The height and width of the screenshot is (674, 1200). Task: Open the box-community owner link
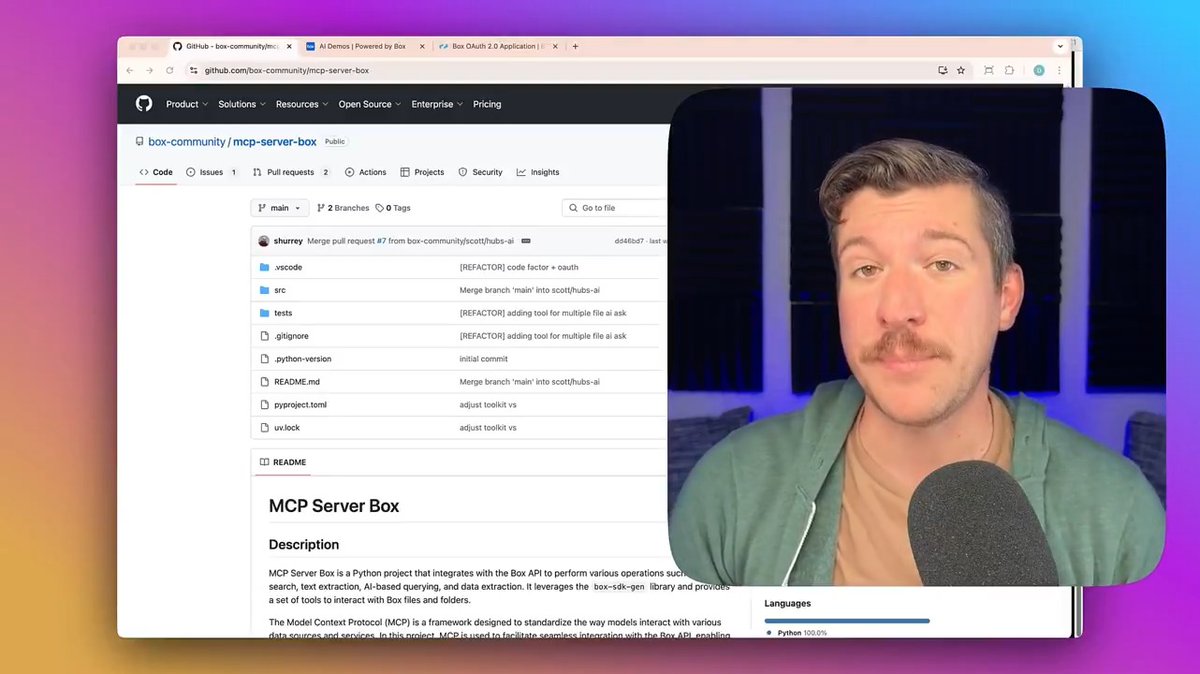click(187, 142)
